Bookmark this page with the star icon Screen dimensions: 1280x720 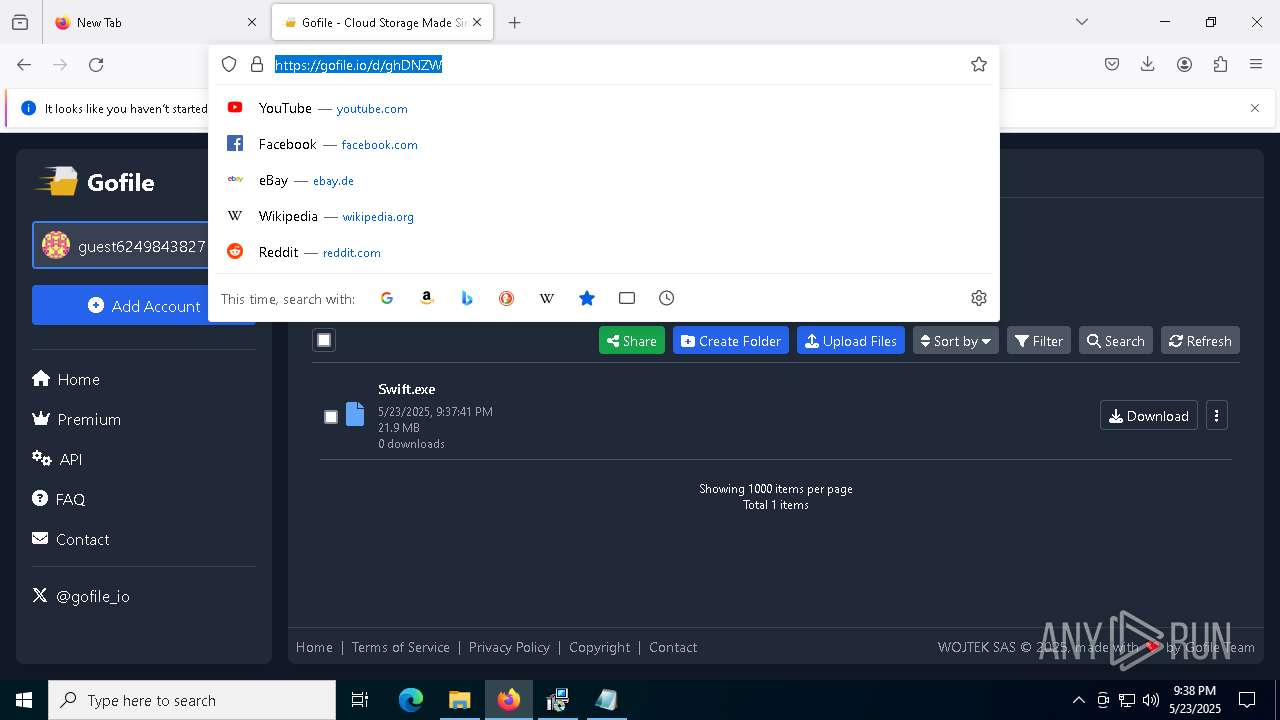979,64
